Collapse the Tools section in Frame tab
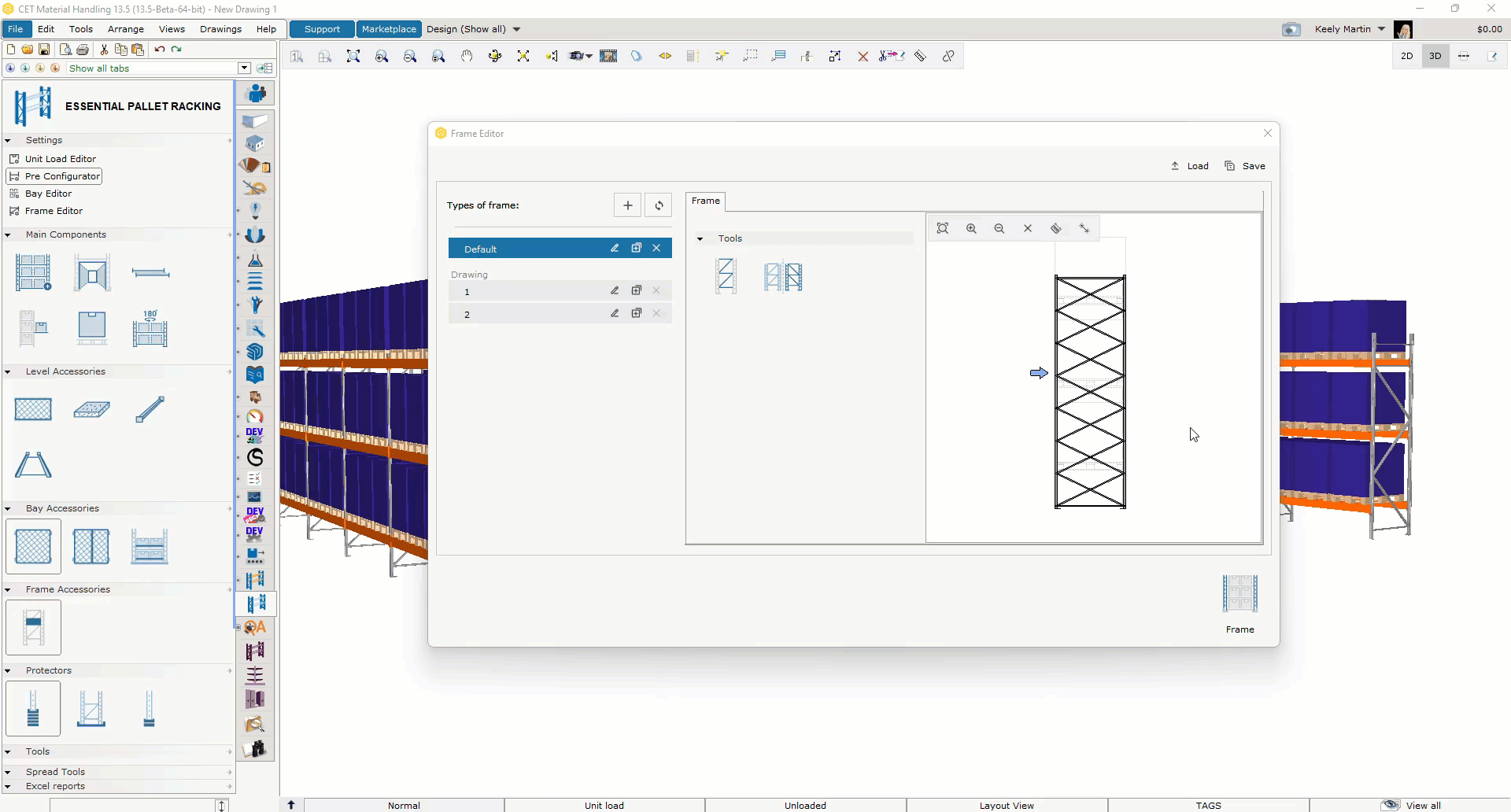The height and width of the screenshot is (812, 1511). tap(700, 238)
